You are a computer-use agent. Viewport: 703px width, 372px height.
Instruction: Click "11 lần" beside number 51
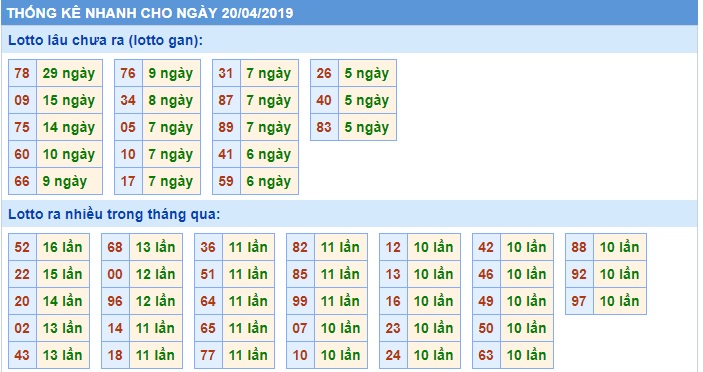(x=248, y=274)
